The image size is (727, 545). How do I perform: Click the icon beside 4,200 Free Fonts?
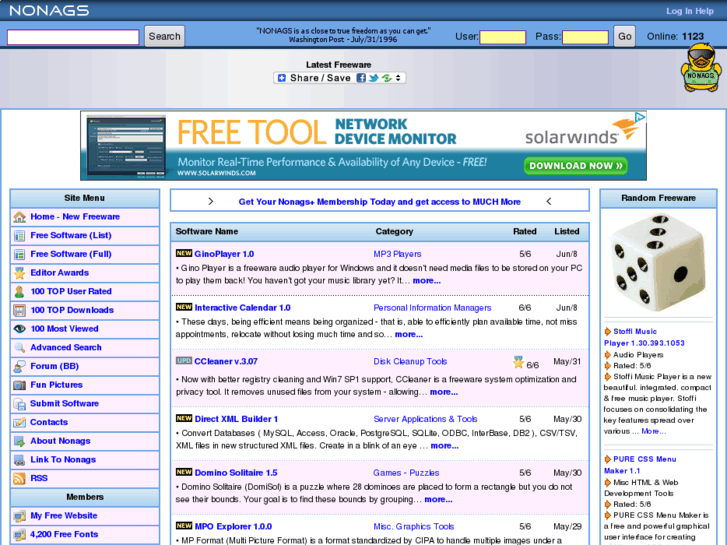click(19, 534)
